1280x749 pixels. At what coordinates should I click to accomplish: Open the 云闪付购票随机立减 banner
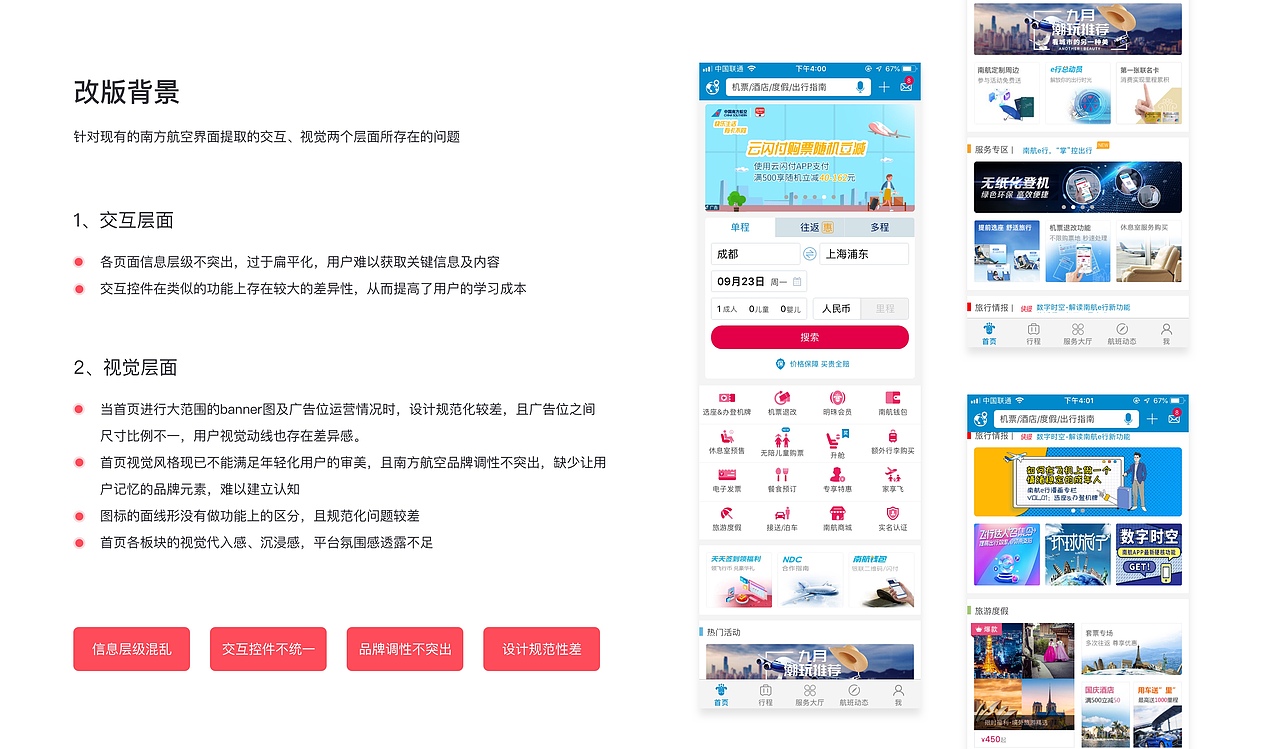click(810, 158)
